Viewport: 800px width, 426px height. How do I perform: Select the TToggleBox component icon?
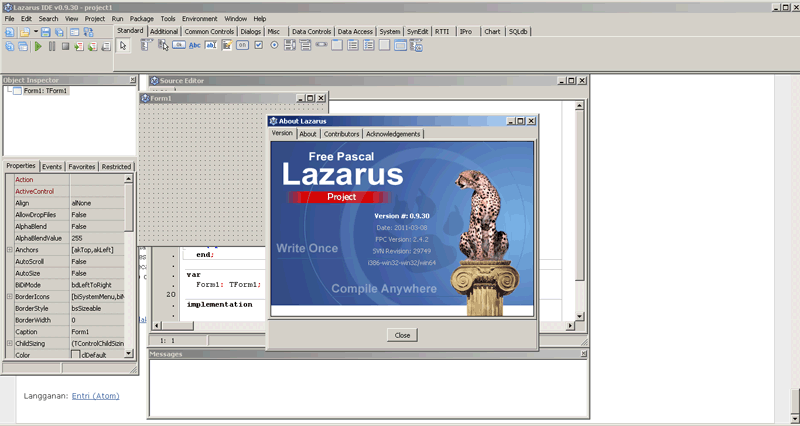(242, 45)
